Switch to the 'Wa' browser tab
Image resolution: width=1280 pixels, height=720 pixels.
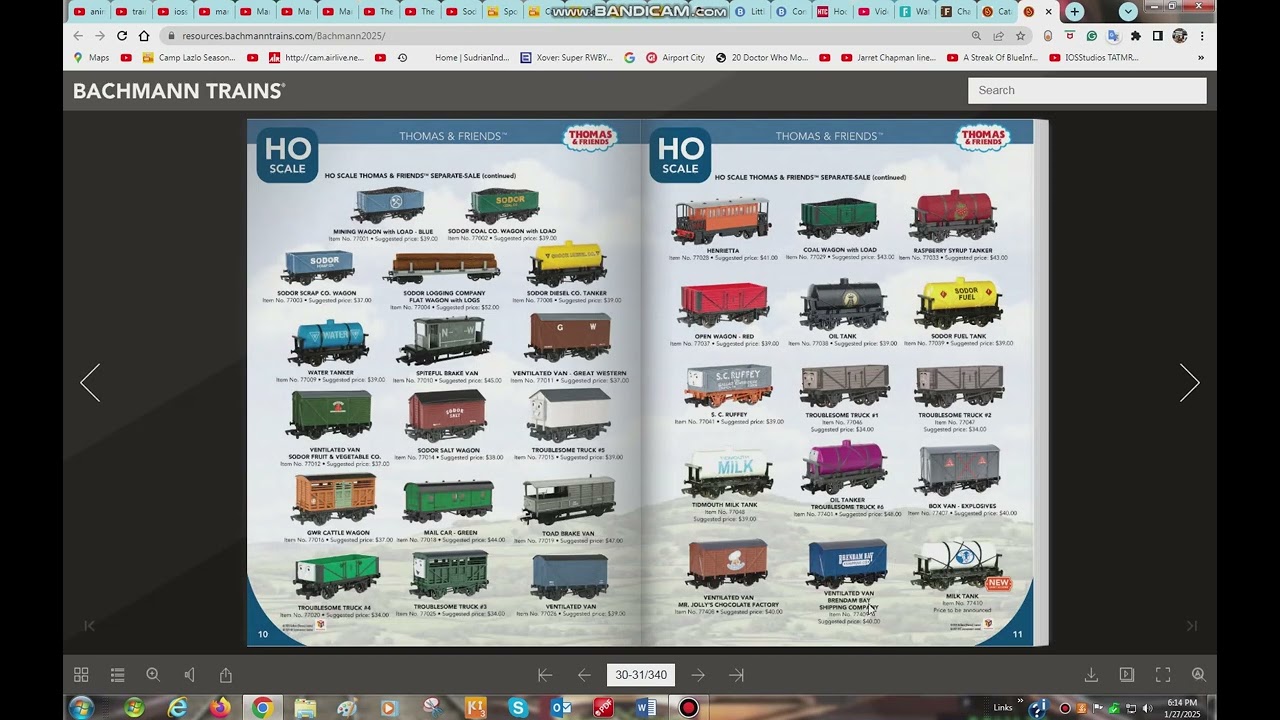pos(916,12)
